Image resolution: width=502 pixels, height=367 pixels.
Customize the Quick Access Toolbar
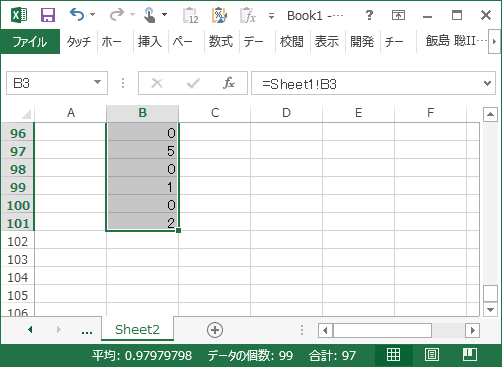click(x=271, y=16)
